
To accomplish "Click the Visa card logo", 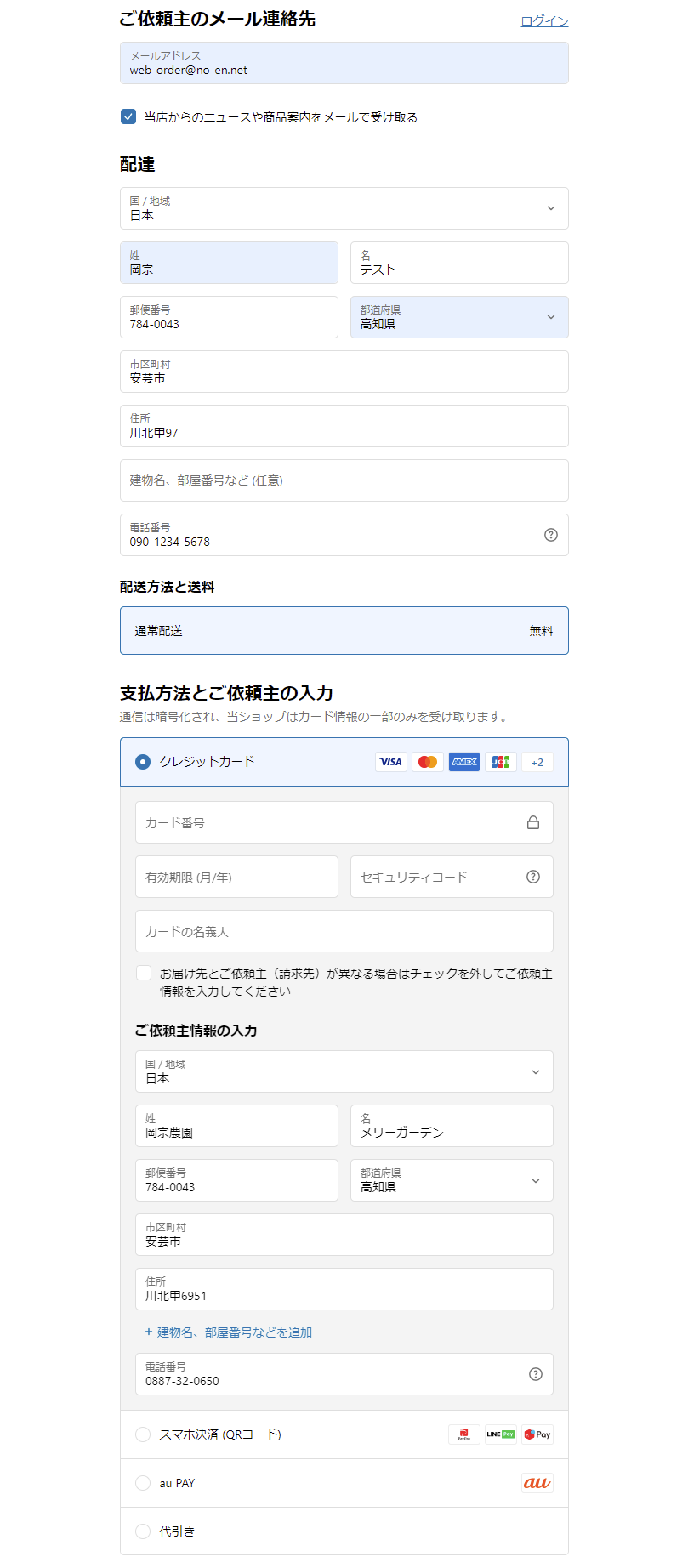I will pyautogui.click(x=391, y=762).
